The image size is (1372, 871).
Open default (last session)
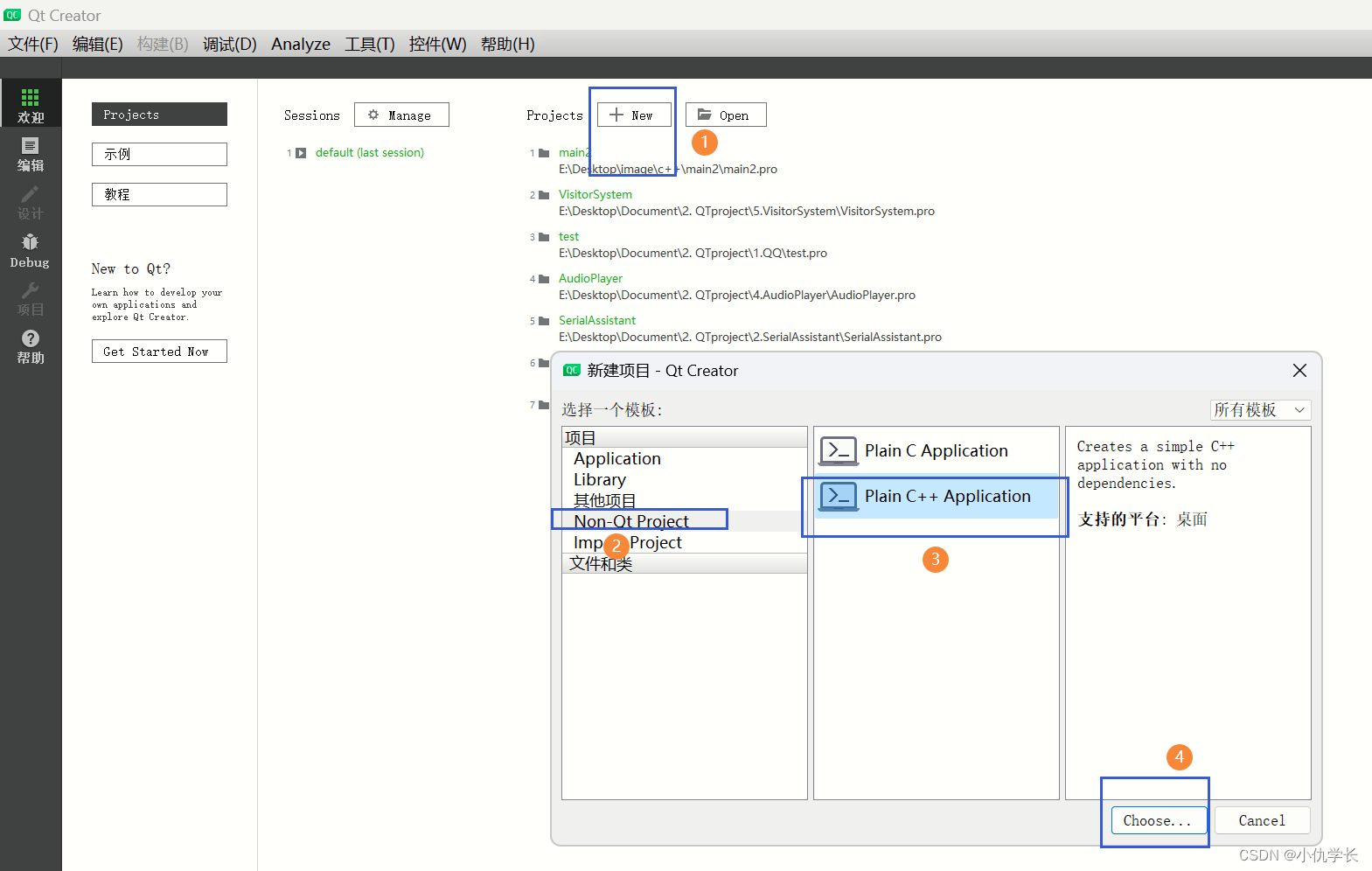click(370, 152)
